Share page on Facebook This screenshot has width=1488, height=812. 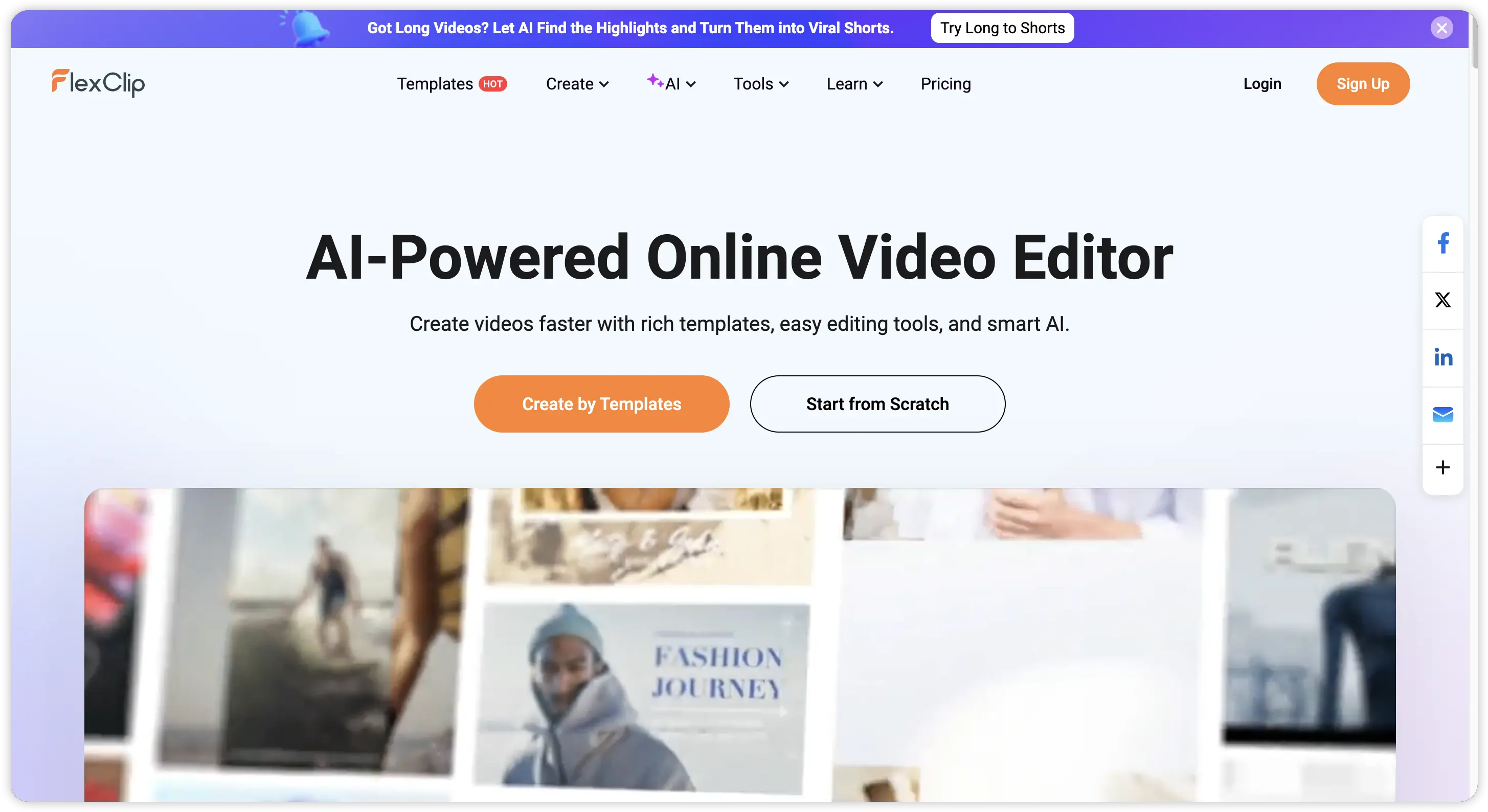1442,243
